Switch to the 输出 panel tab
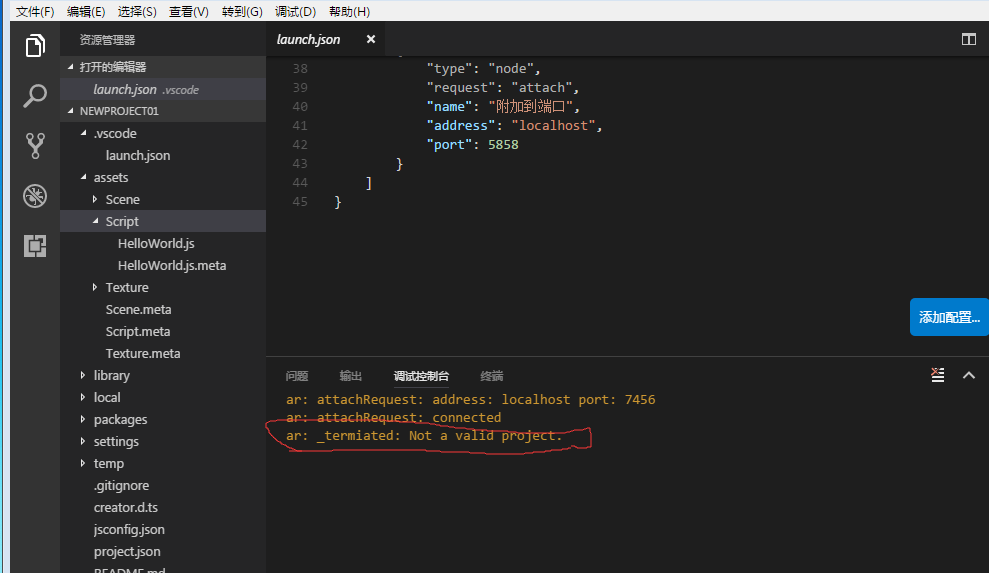 pyautogui.click(x=351, y=376)
